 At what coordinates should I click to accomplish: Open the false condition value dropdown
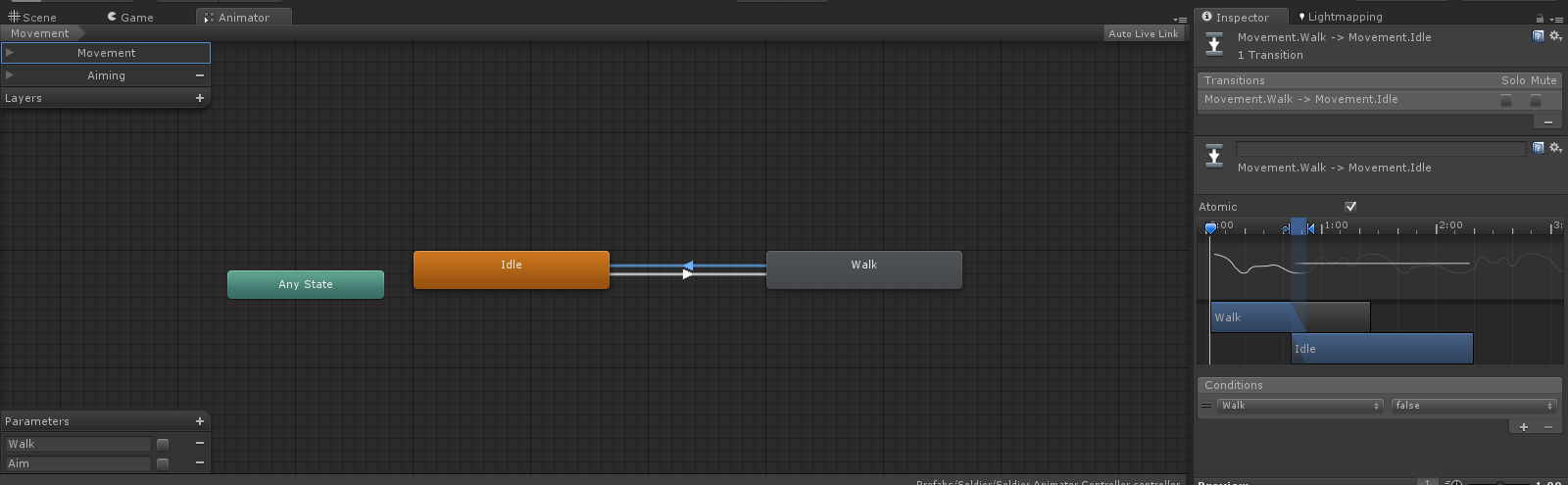[1474, 406]
